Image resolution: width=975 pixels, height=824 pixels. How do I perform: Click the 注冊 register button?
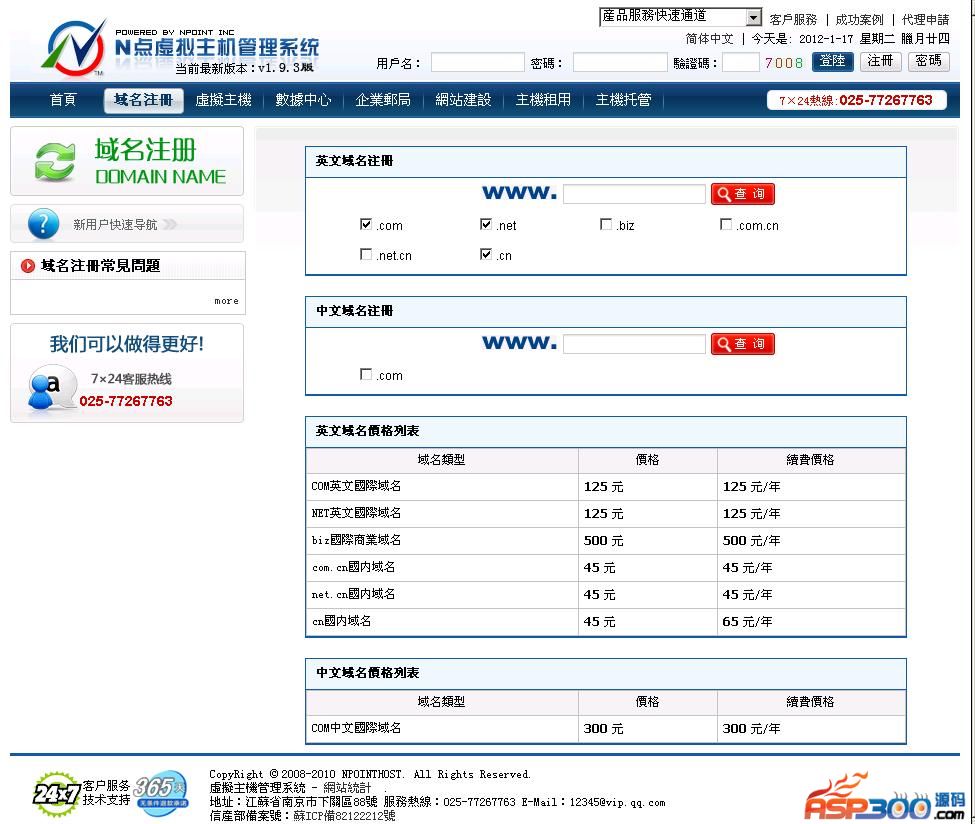point(880,62)
